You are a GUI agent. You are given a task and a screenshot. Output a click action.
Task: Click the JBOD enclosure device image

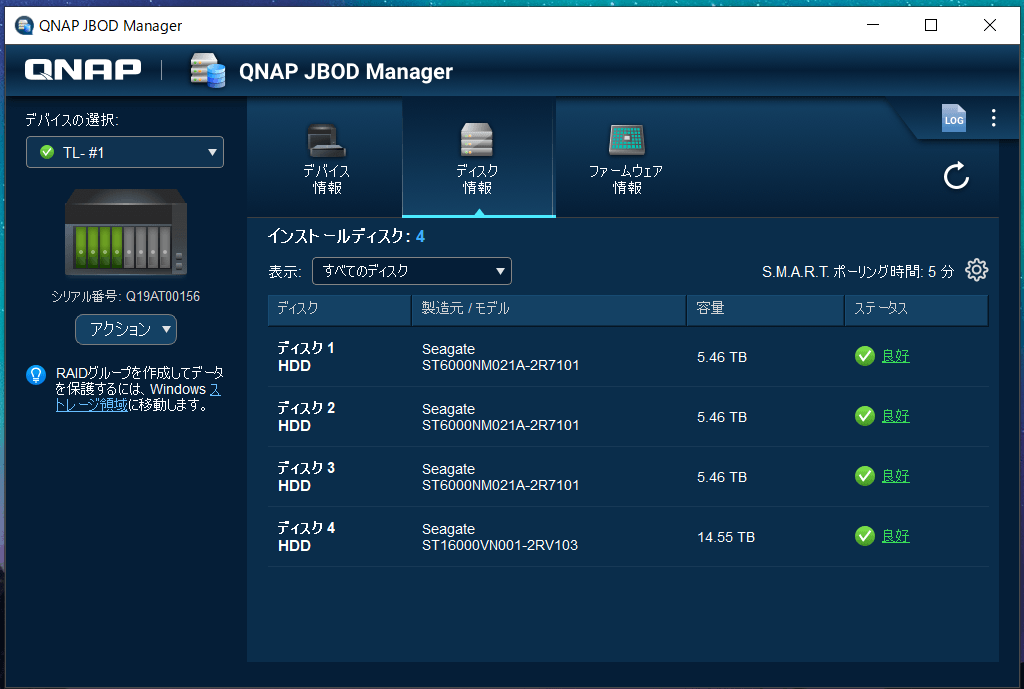(x=126, y=232)
